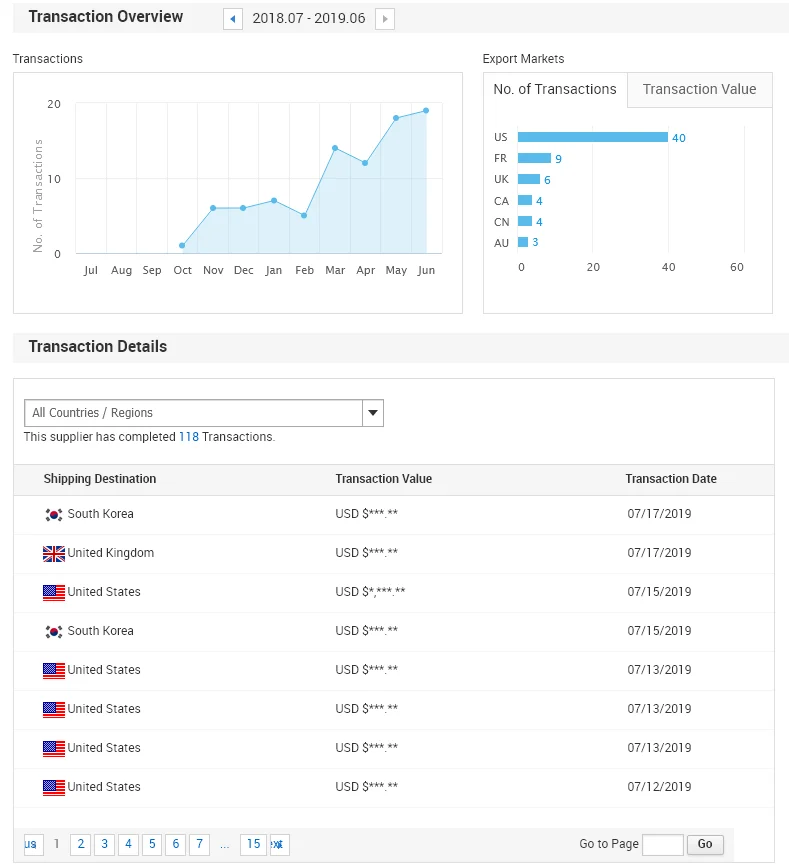Click the FR bar in Export Markets

point(534,158)
